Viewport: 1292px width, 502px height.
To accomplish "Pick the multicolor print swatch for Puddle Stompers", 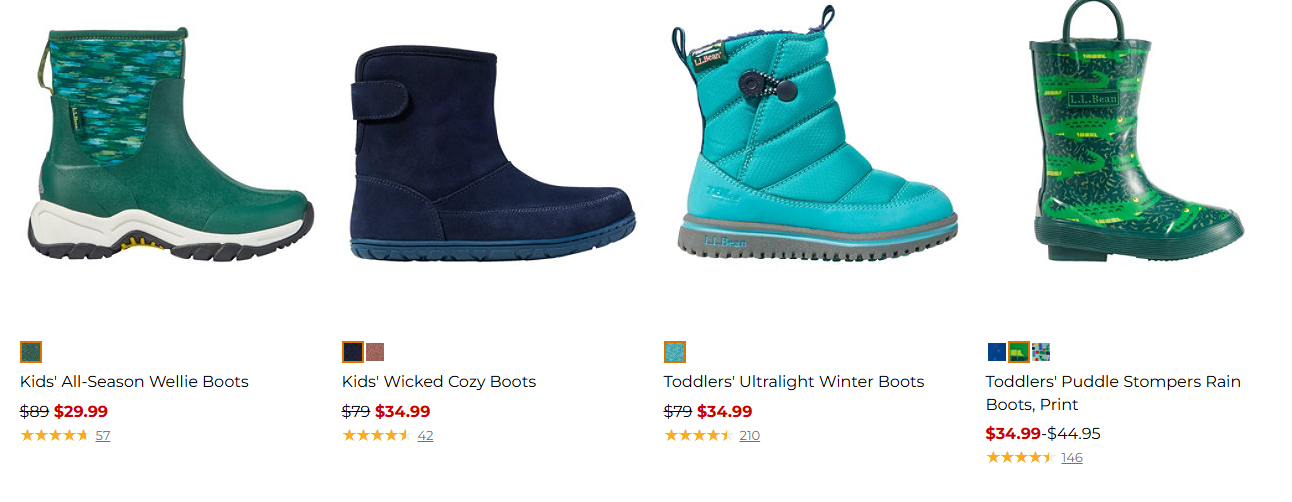I will click(1041, 352).
